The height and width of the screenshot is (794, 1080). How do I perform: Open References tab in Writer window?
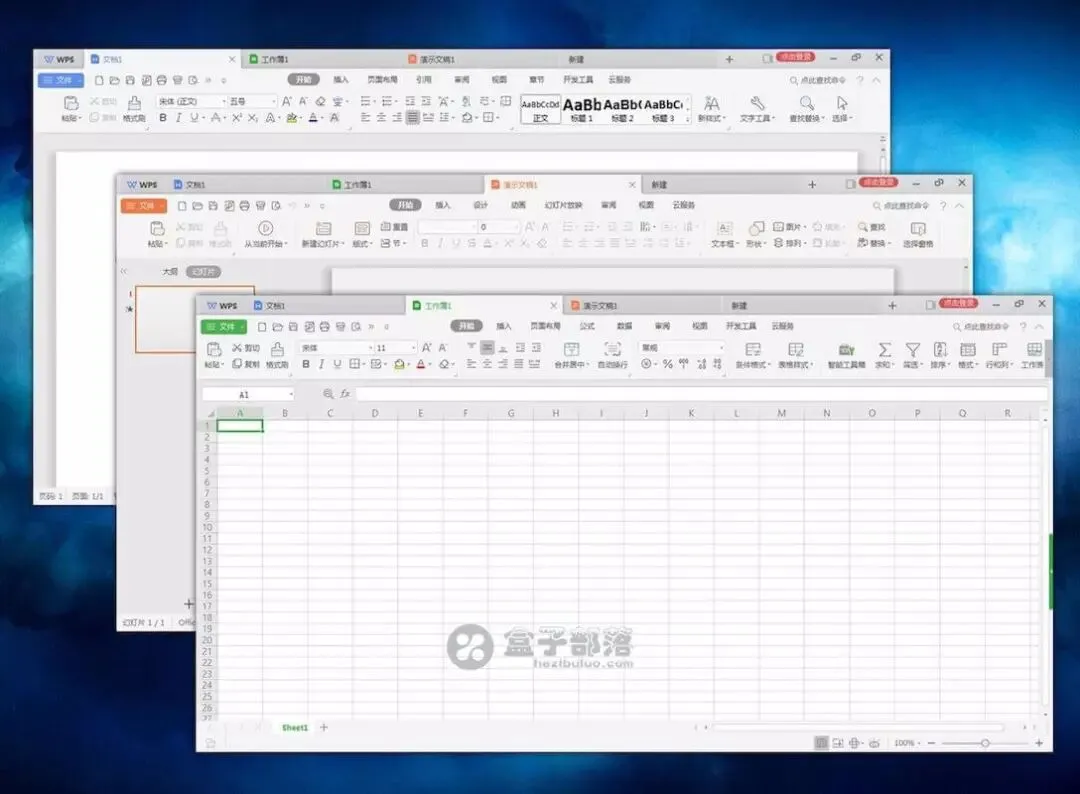pyautogui.click(x=424, y=79)
